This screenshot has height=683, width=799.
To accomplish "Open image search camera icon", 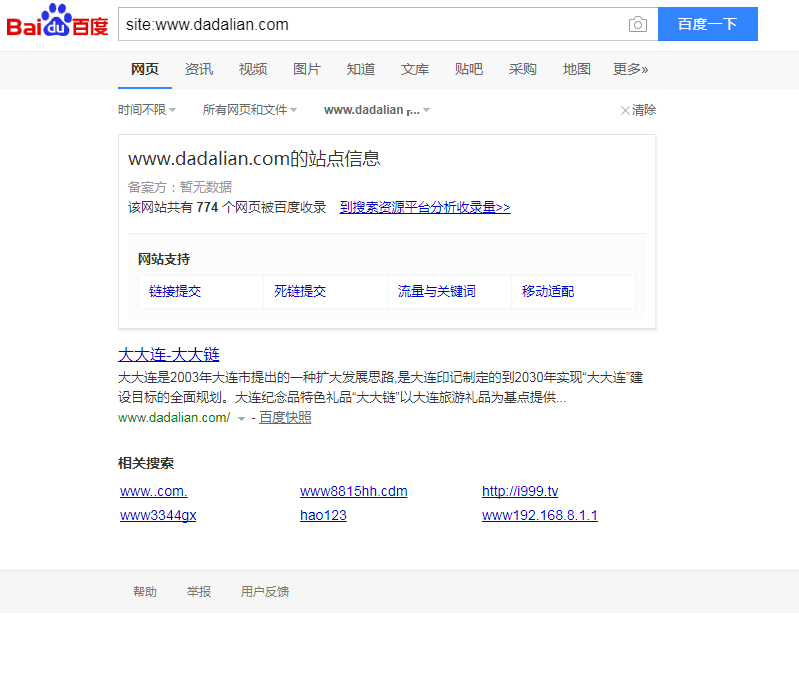I will coord(637,24).
